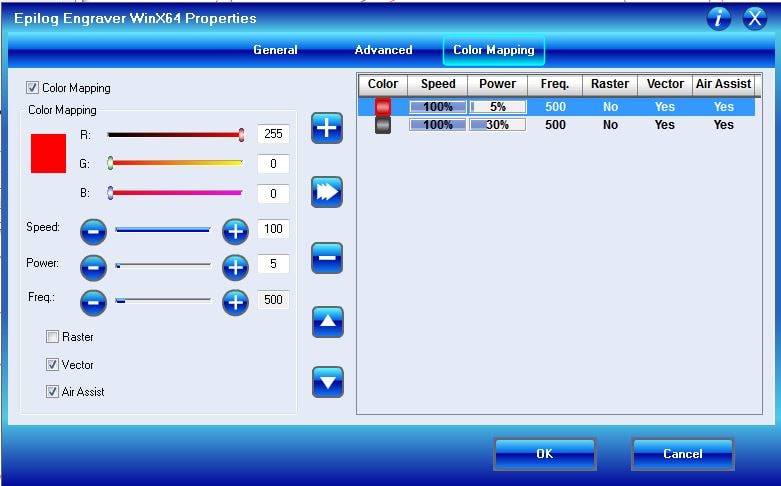Viewport: 781px width, 486px height.
Task: Decrease Speed with its minus button
Action: point(93,232)
